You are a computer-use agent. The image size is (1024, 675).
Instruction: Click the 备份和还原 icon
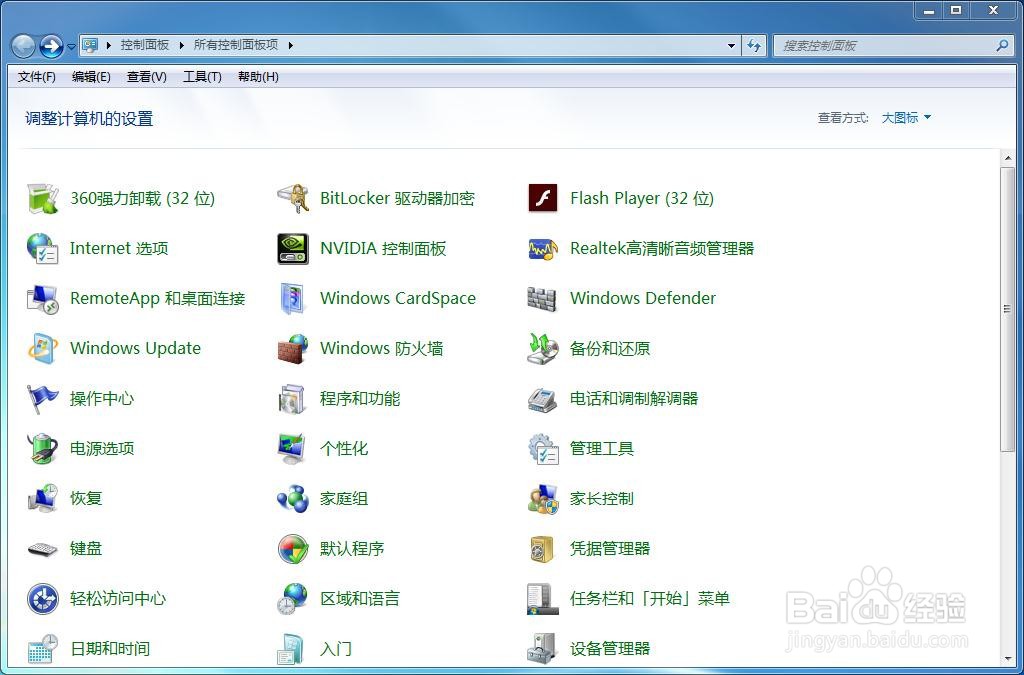(543, 349)
